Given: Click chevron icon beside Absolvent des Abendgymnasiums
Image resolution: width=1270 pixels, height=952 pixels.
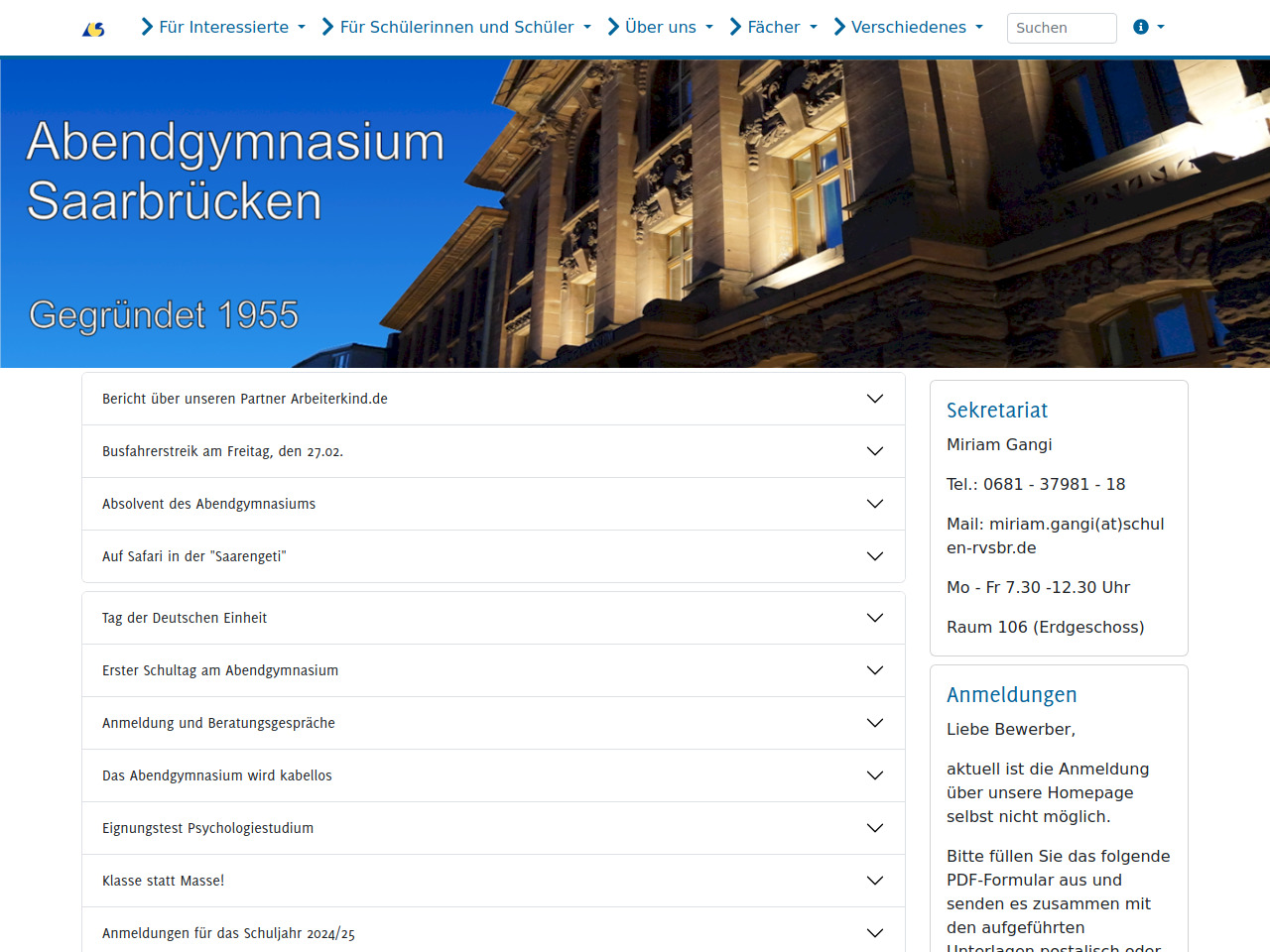Looking at the screenshot, I should 874,504.
